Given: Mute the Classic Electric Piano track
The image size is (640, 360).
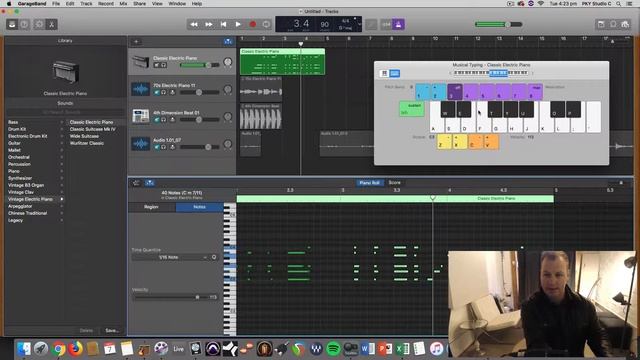Looking at the screenshot, I should 156,65.
